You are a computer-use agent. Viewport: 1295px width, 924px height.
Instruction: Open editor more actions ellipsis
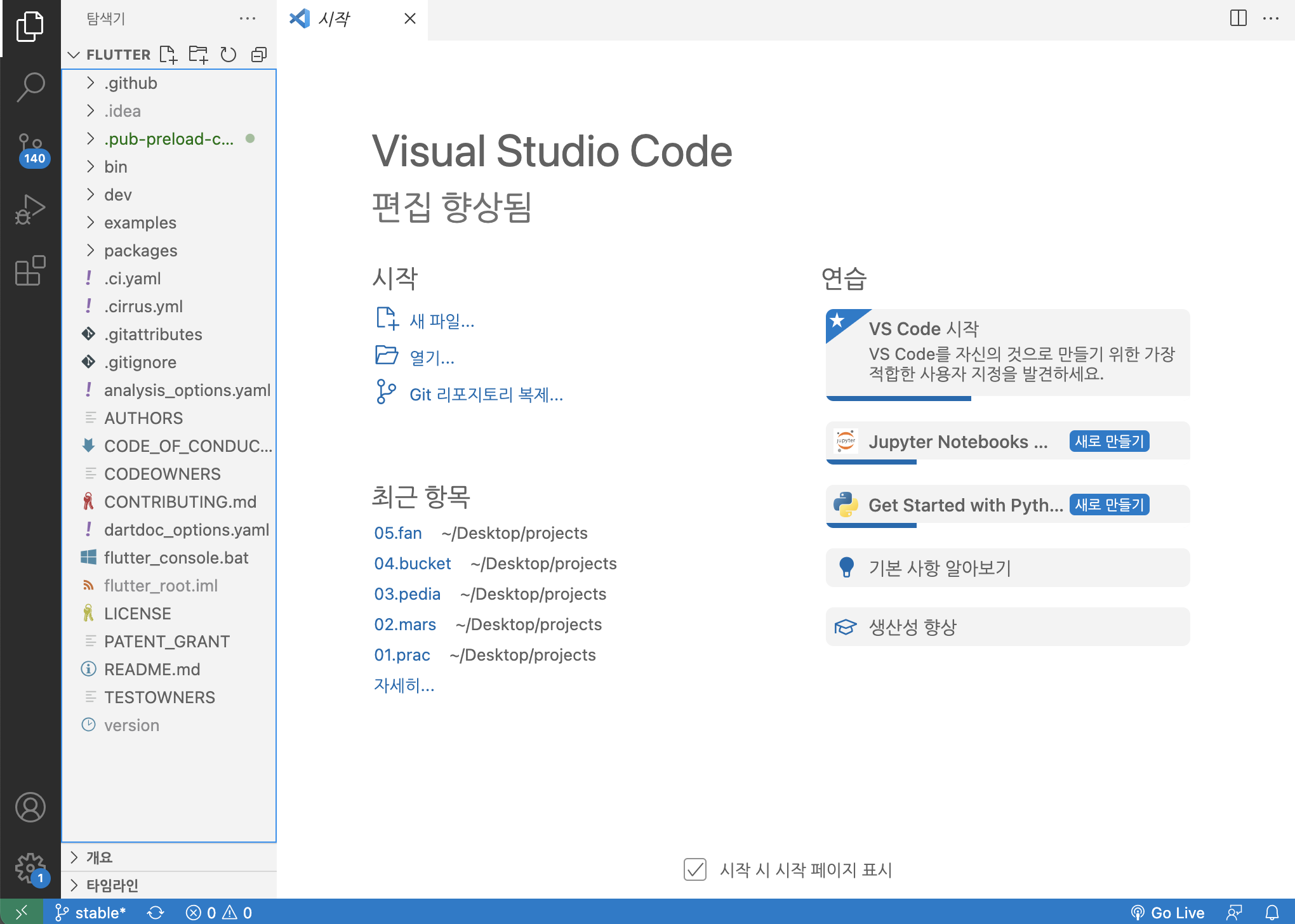click(x=1271, y=18)
